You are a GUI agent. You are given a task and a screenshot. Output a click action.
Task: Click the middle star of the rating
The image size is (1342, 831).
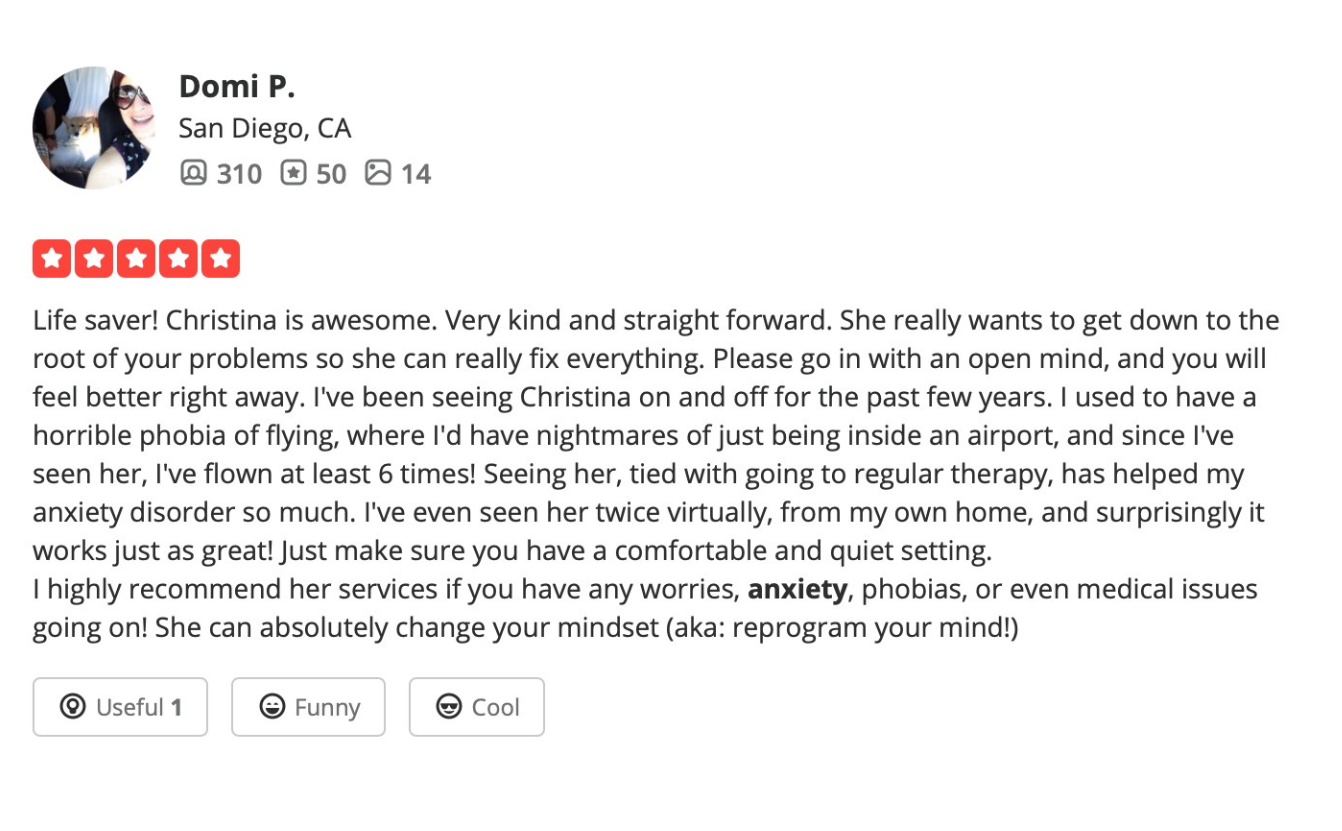tap(136, 257)
